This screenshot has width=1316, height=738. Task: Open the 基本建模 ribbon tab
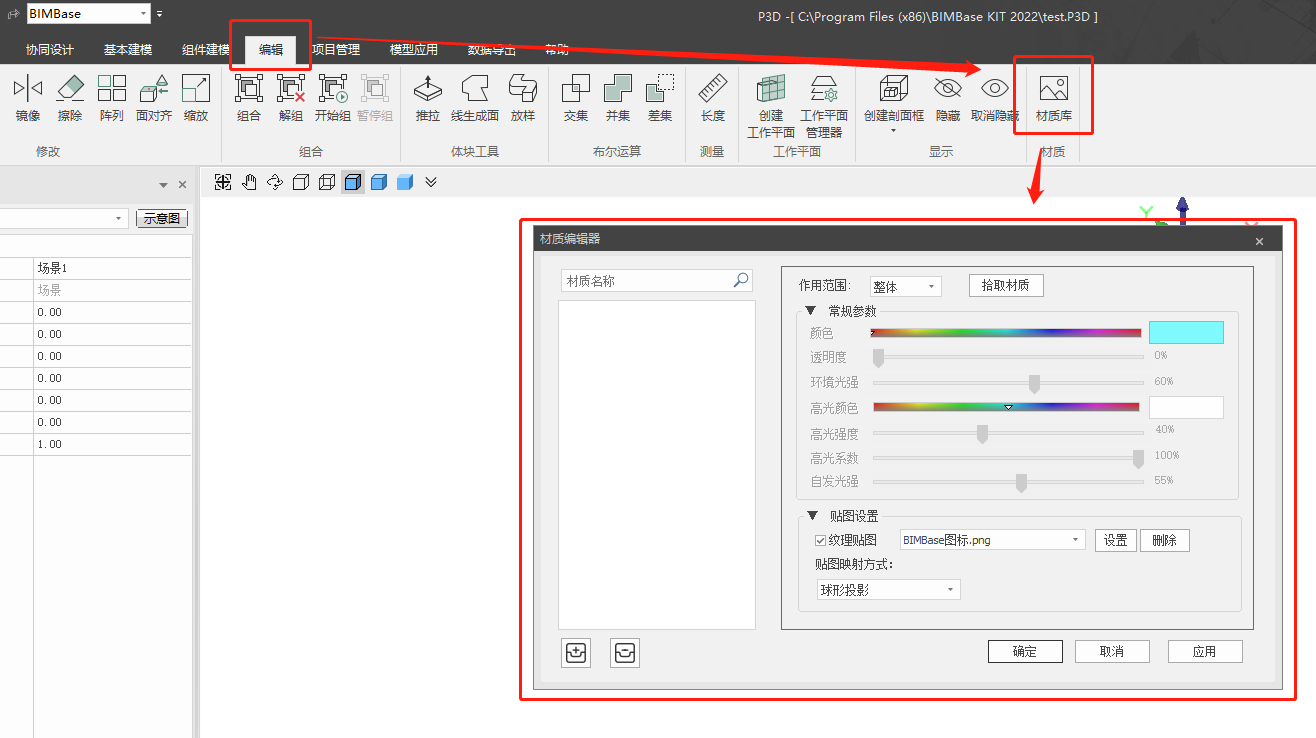tap(128, 49)
